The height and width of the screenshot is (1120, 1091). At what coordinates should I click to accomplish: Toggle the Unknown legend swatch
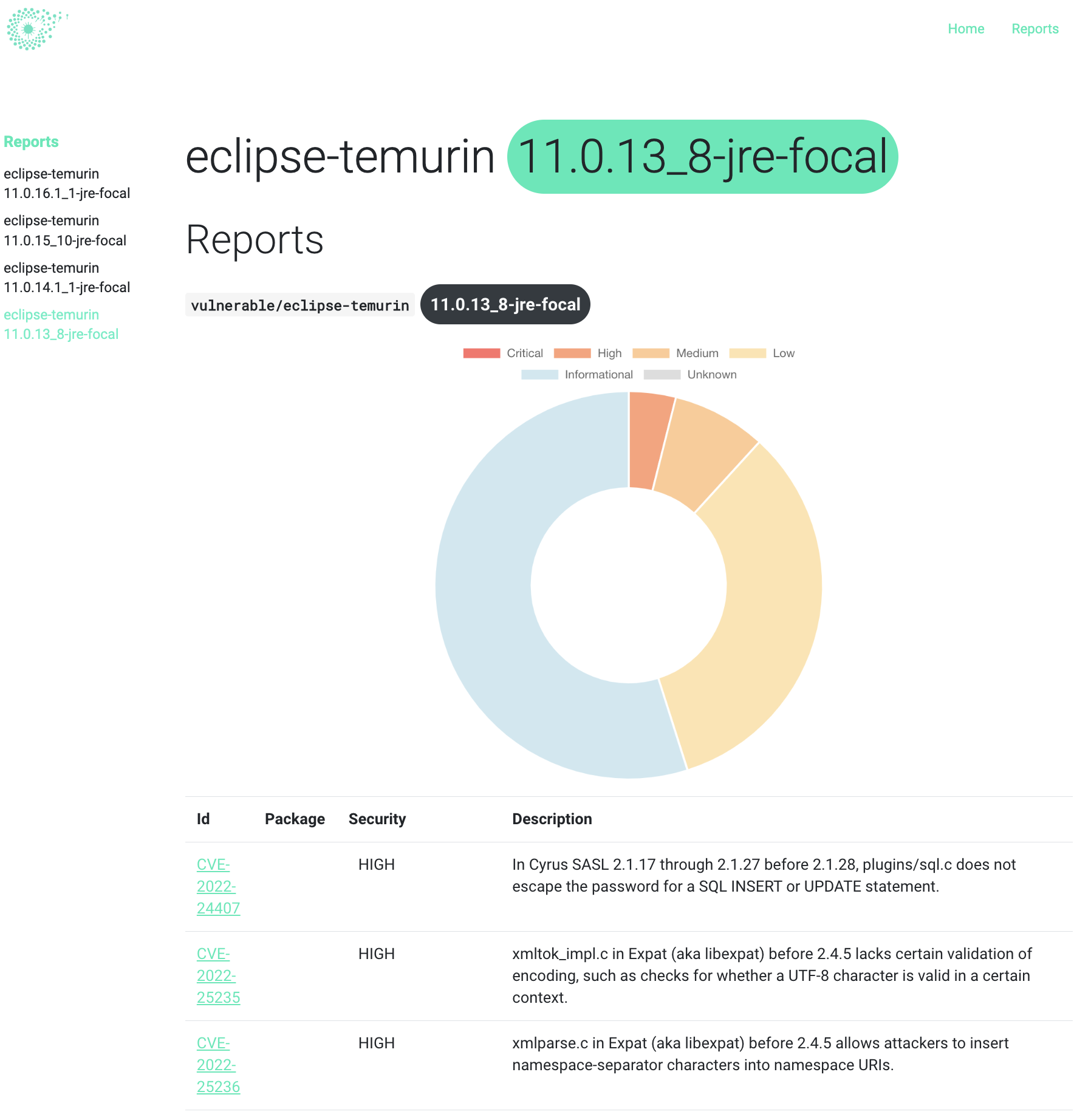pyautogui.click(x=662, y=374)
